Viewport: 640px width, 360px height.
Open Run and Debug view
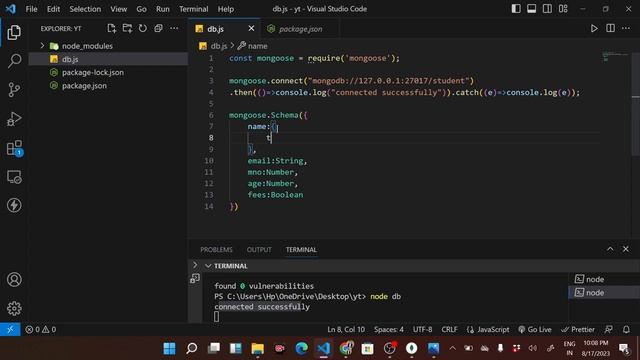[14, 119]
